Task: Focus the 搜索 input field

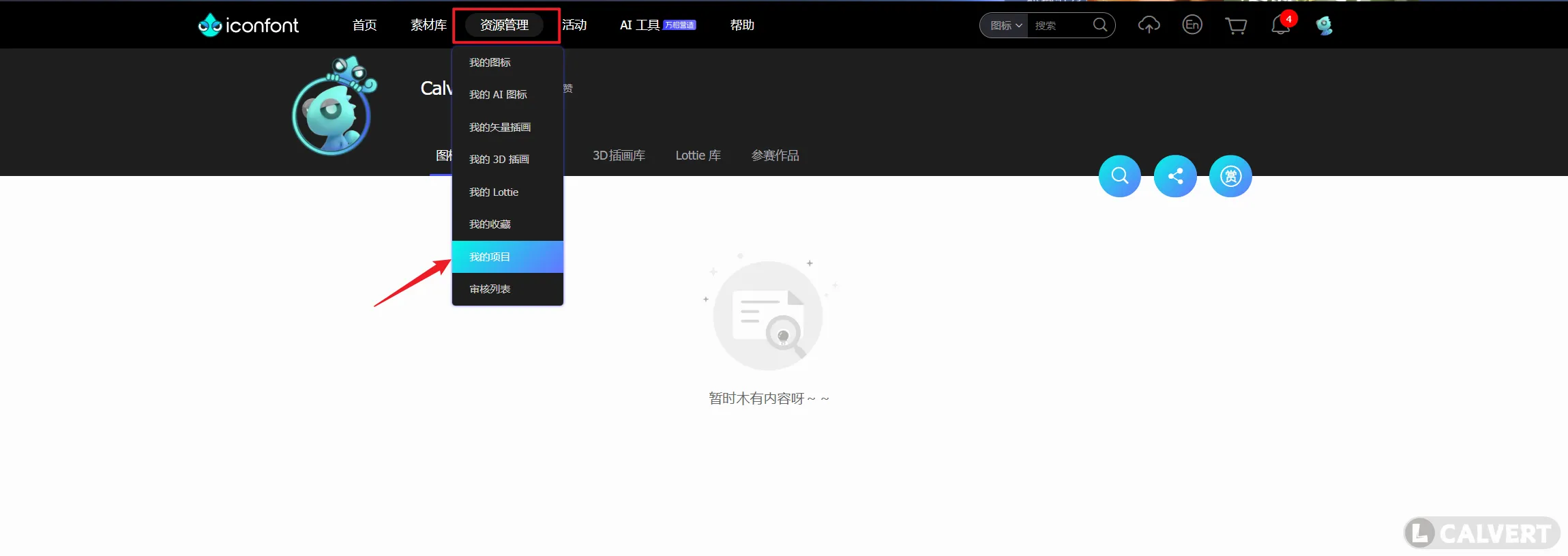Action: (x=1059, y=25)
